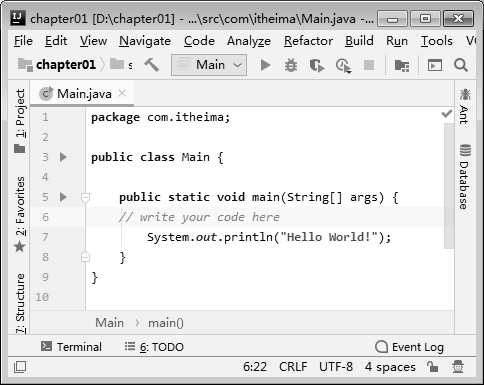Open the Edit menu
The height and width of the screenshot is (385, 484).
[x=56, y=41]
